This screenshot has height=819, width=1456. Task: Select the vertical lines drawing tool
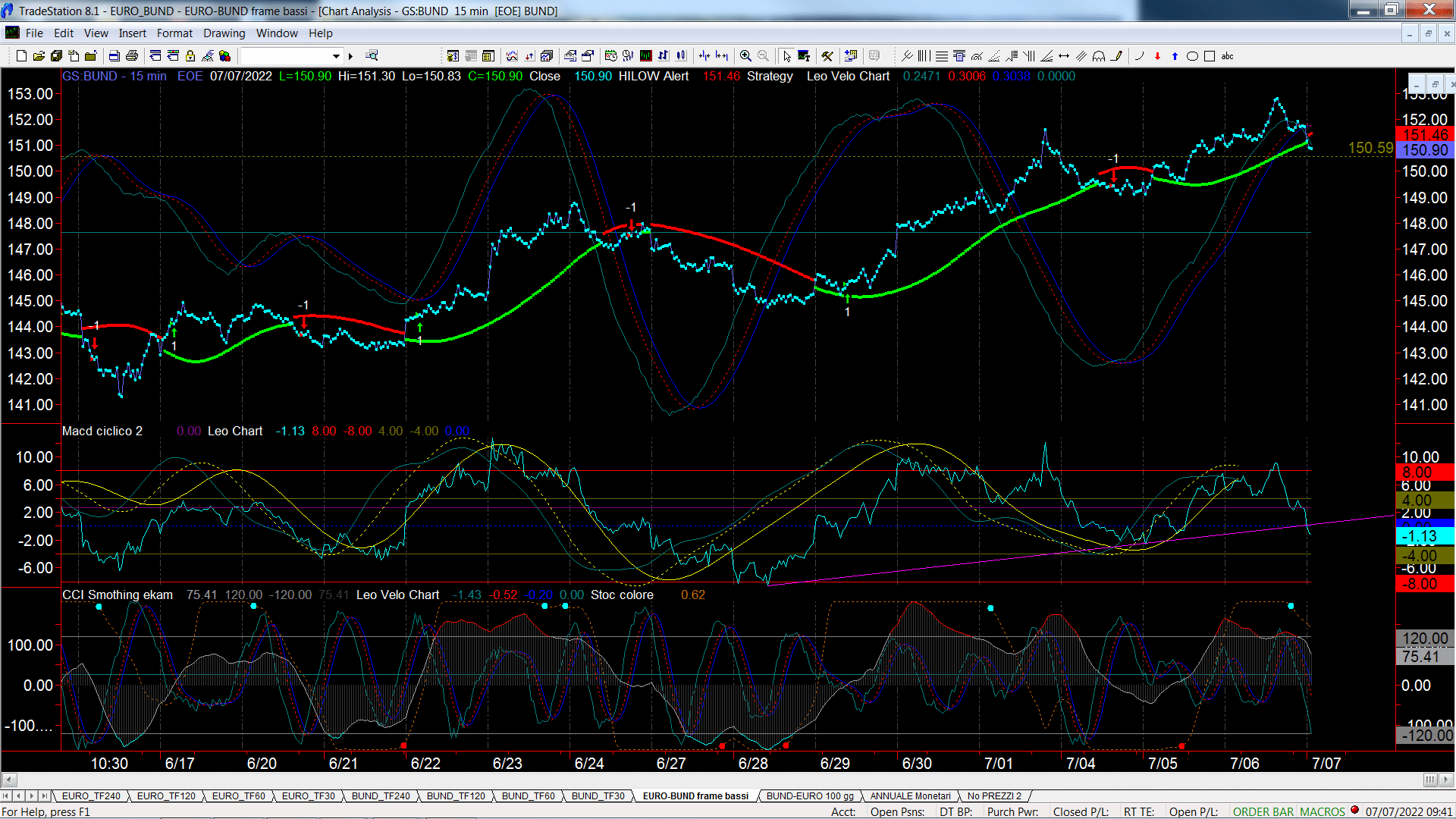924,55
